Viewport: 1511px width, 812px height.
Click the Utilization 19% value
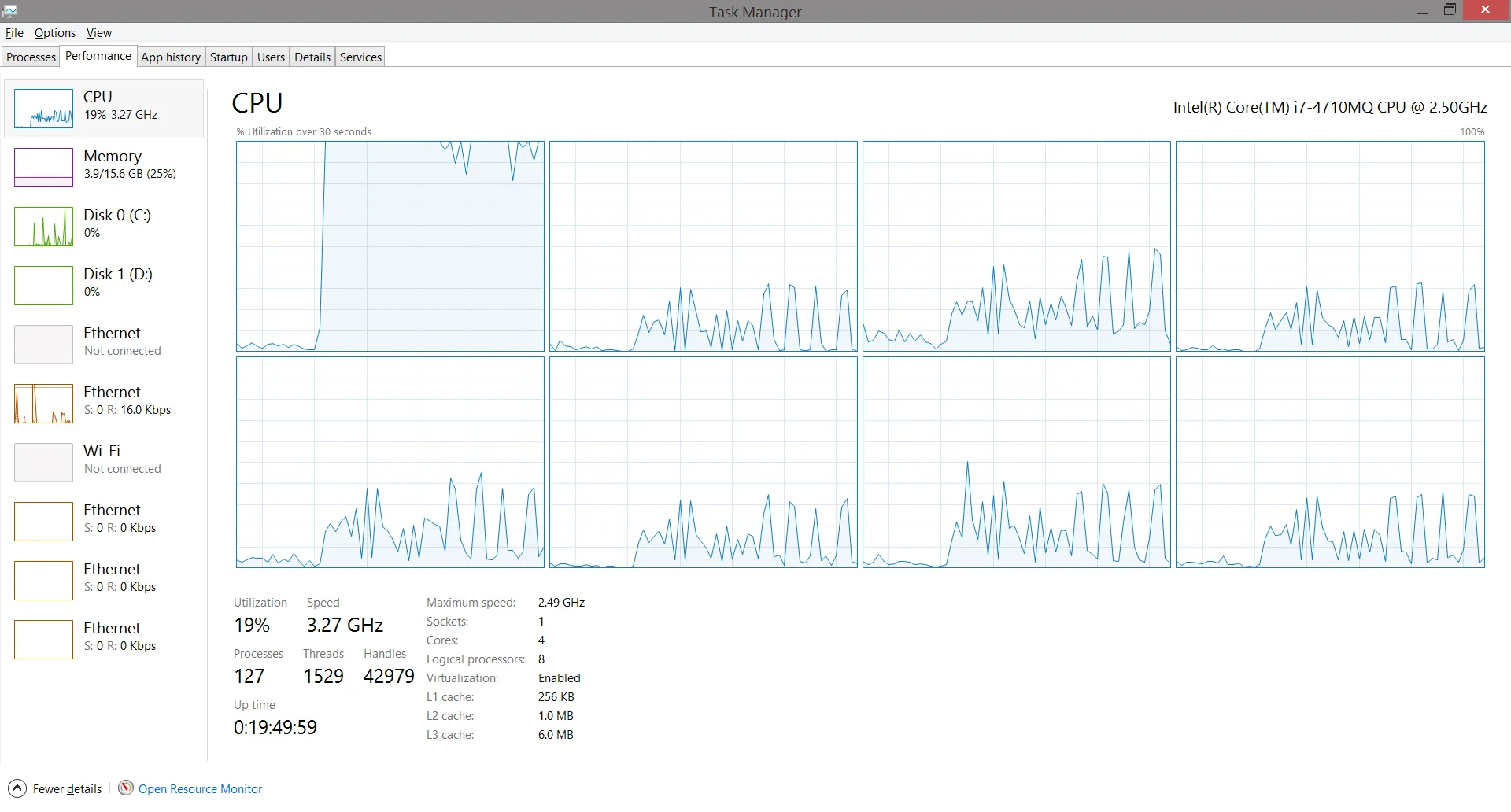pos(252,626)
